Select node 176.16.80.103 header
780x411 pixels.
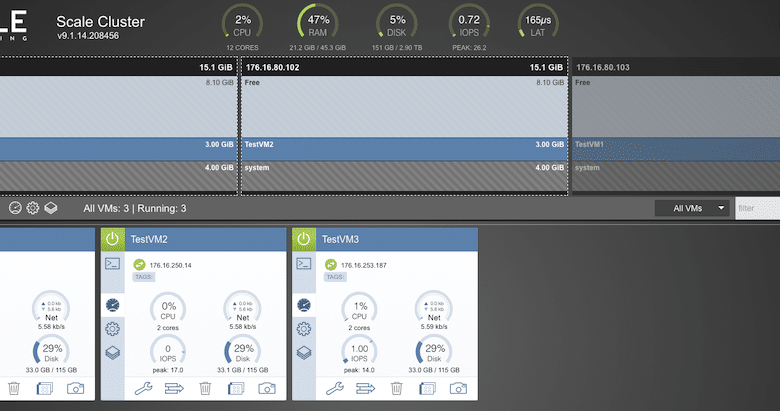click(x=676, y=67)
